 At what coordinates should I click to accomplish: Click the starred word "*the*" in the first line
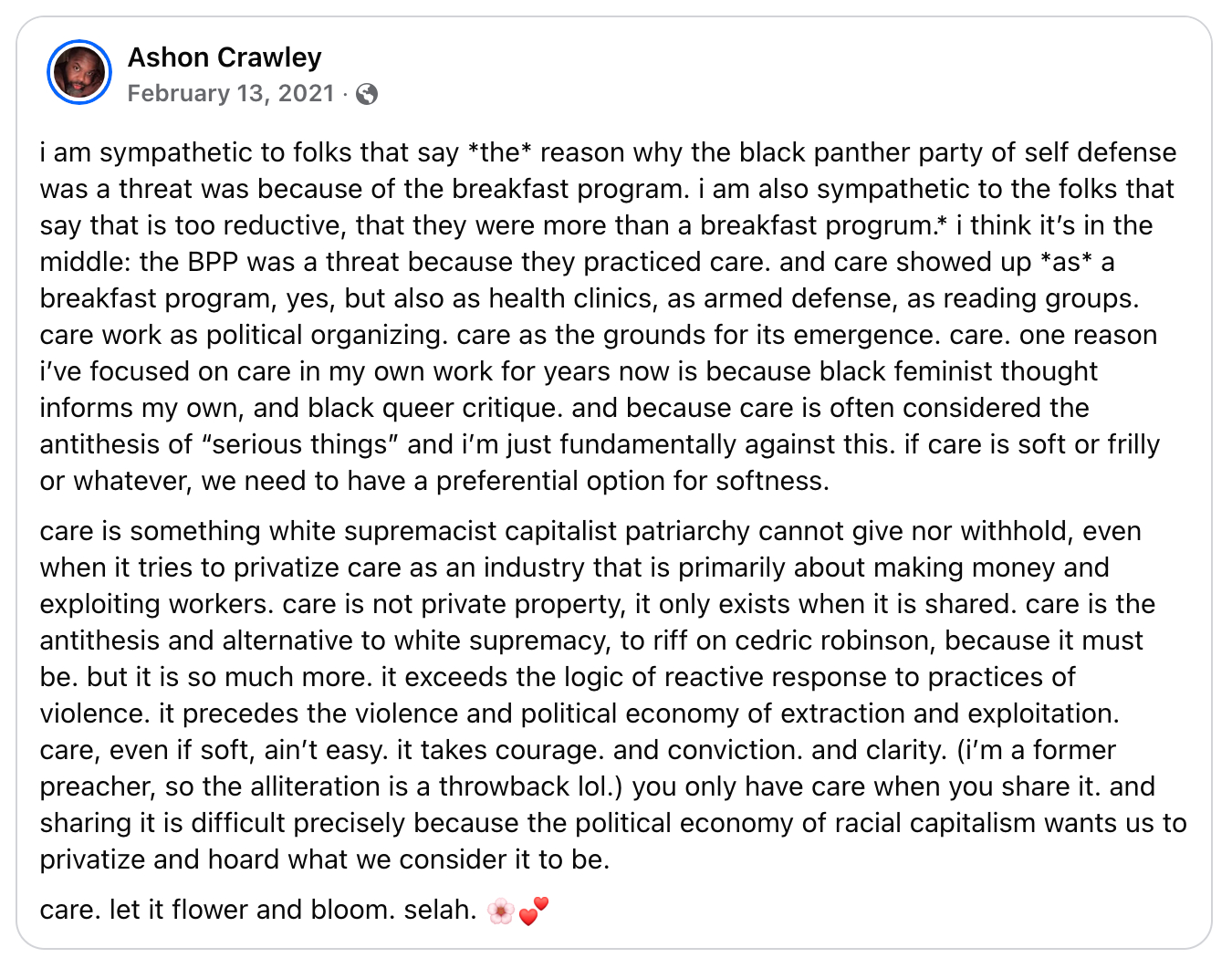pyautogui.click(x=499, y=152)
